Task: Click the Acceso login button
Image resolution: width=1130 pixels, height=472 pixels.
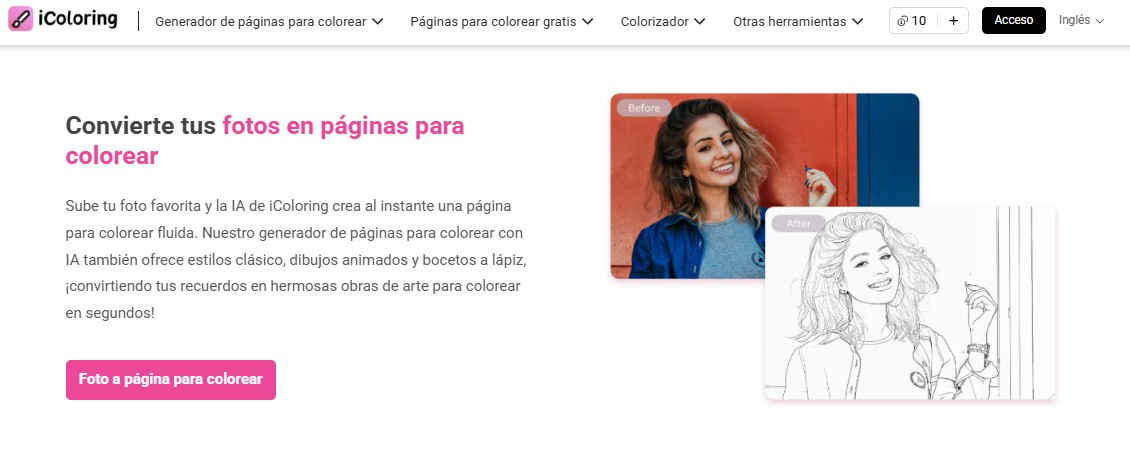Action: [1013, 20]
